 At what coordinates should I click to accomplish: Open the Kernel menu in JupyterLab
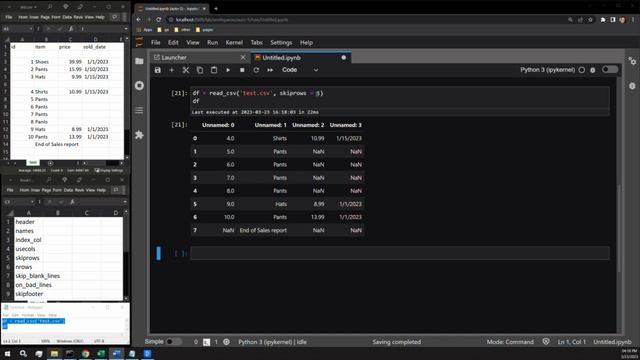[x=234, y=42]
